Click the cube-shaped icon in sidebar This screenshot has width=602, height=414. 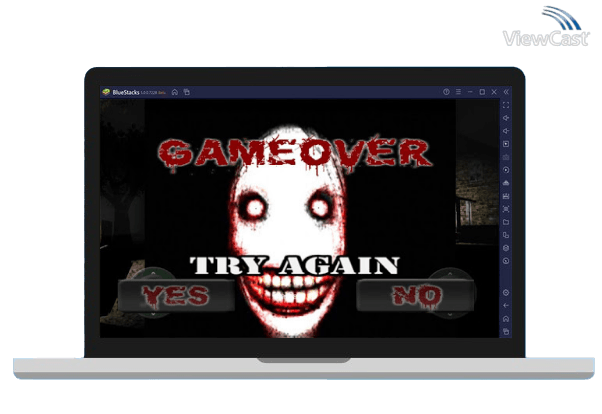point(506,248)
